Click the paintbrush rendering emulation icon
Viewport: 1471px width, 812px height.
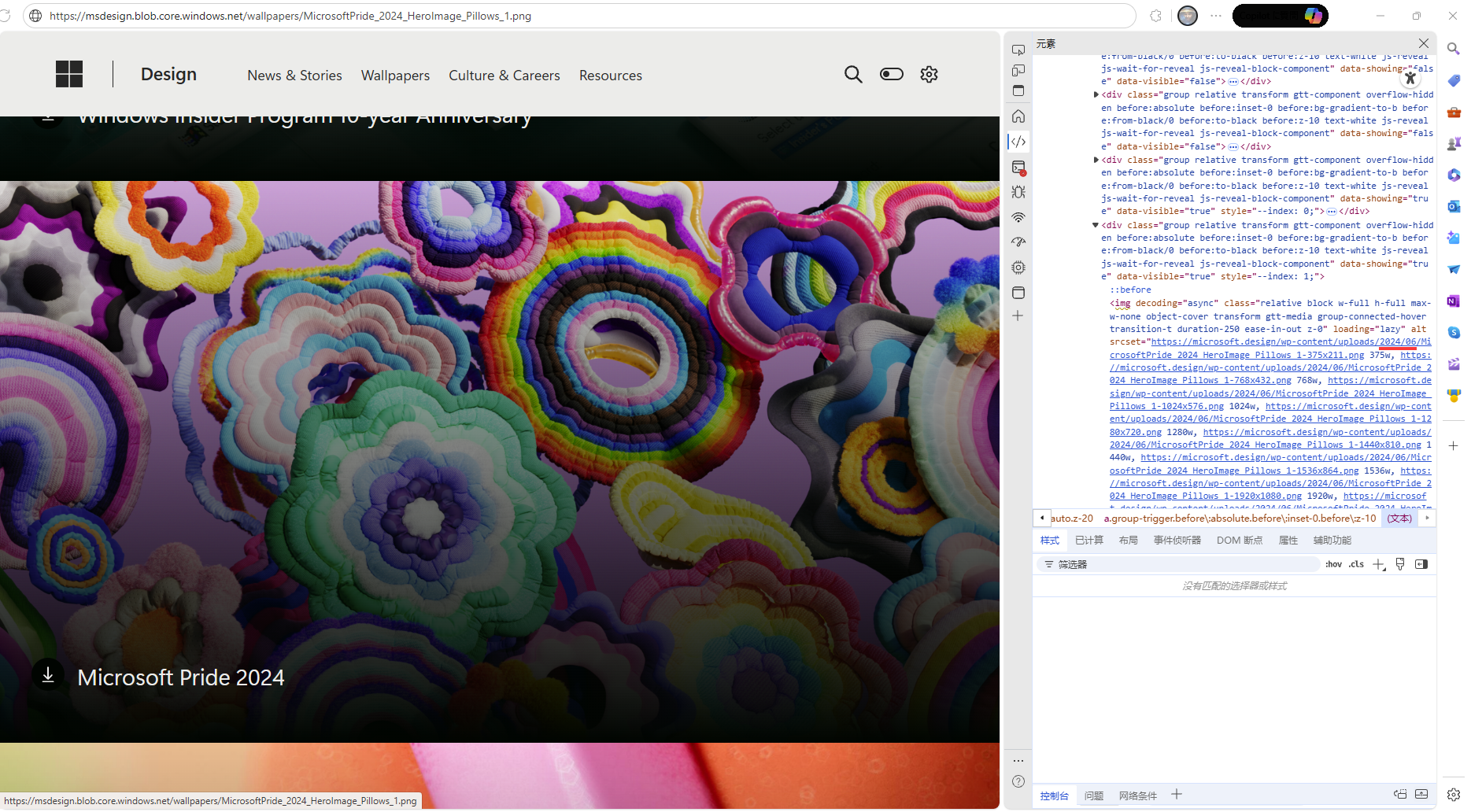coord(1400,564)
